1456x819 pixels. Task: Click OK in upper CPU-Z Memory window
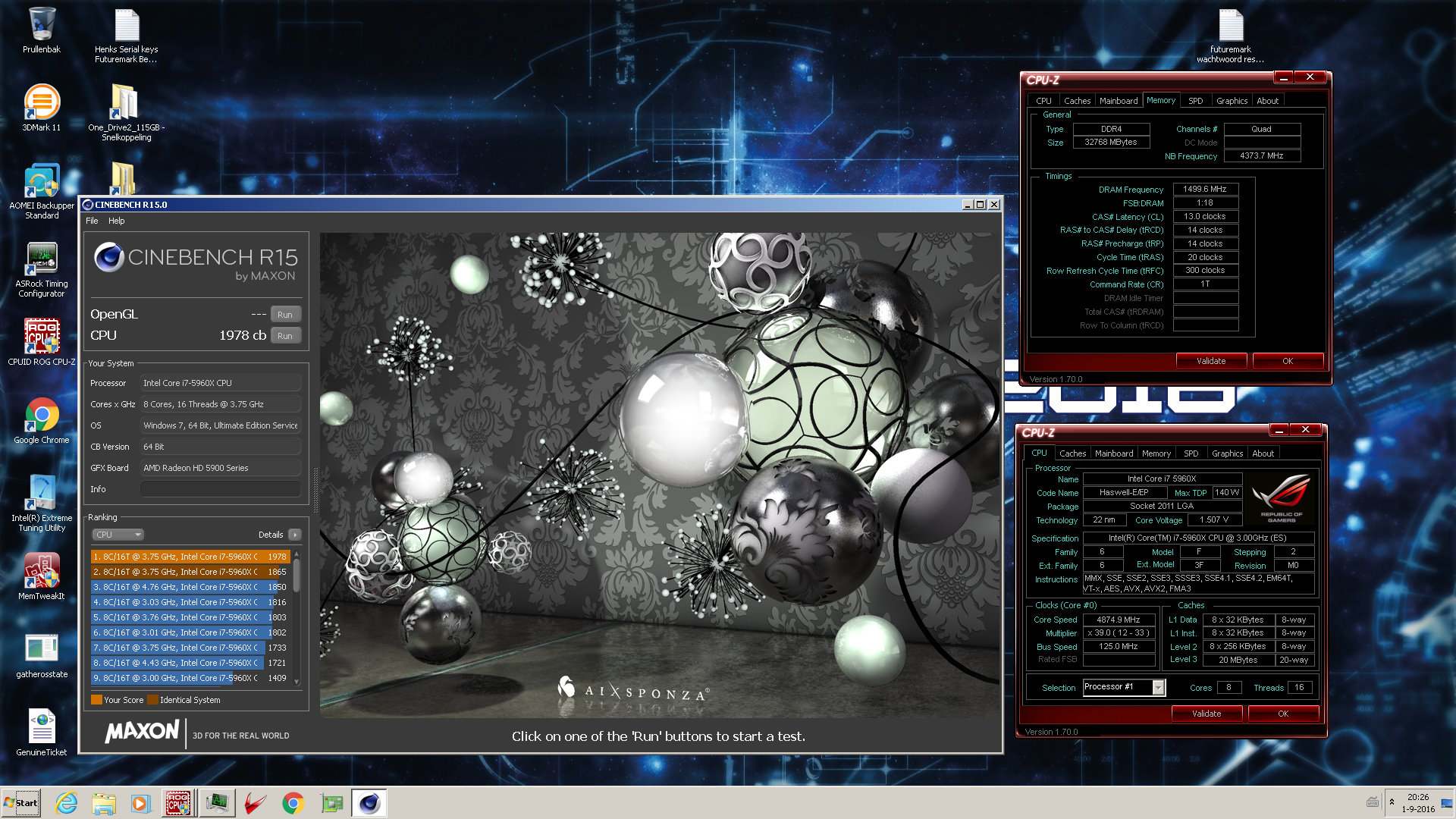pos(1288,361)
